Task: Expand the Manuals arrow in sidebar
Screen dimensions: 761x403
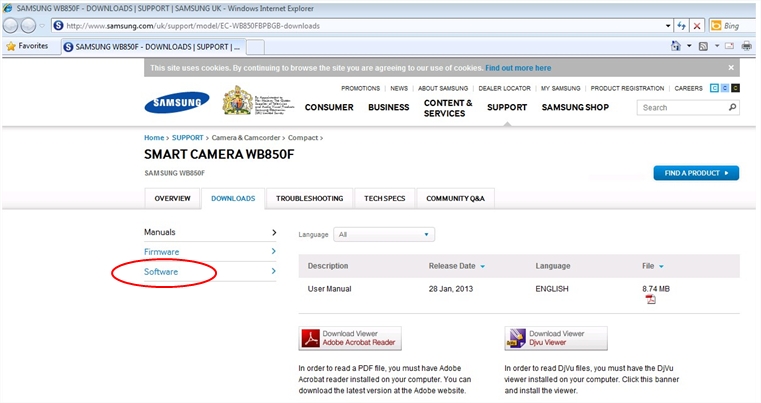Action: [x=274, y=233]
